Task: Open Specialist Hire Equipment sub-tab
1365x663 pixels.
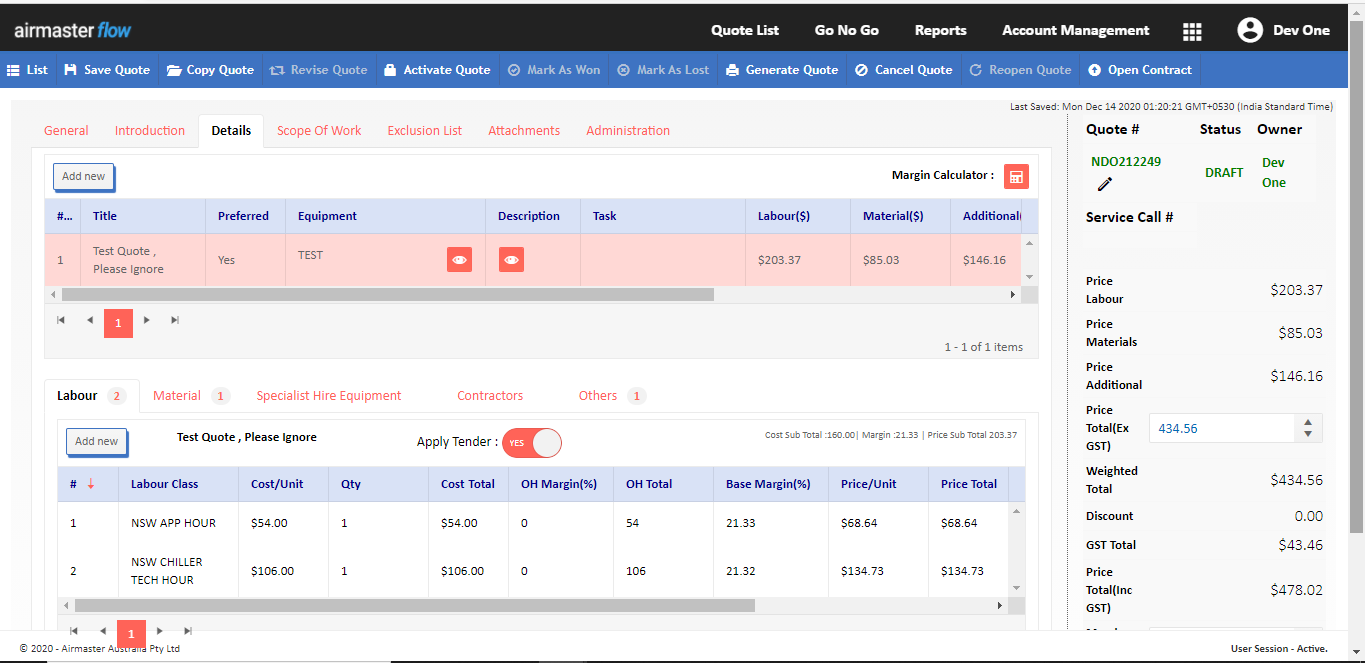Action: pyautogui.click(x=329, y=396)
